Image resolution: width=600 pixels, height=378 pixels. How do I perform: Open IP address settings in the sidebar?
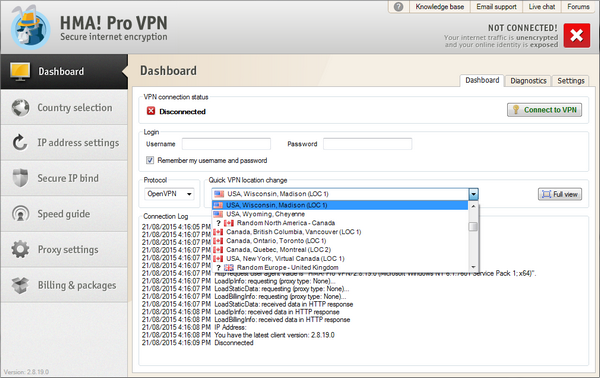tap(64, 143)
